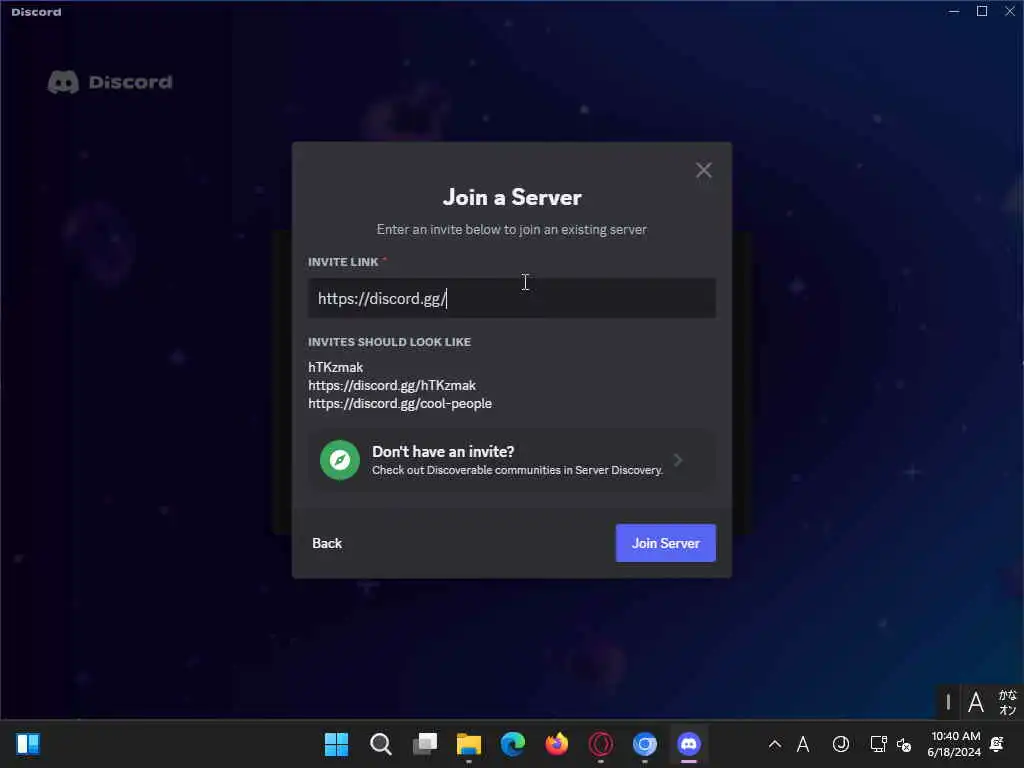Click the Join a Server heading
The width and height of the screenshot is (1024, 768).
[x=512, y=197]
